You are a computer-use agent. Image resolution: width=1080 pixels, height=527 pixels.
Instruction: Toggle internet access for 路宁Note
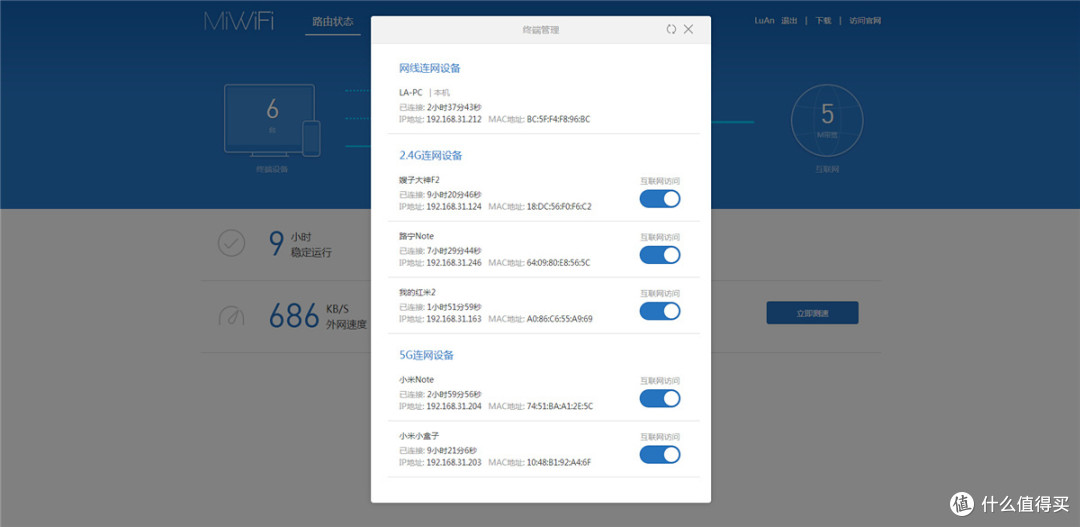pos(660,255)
